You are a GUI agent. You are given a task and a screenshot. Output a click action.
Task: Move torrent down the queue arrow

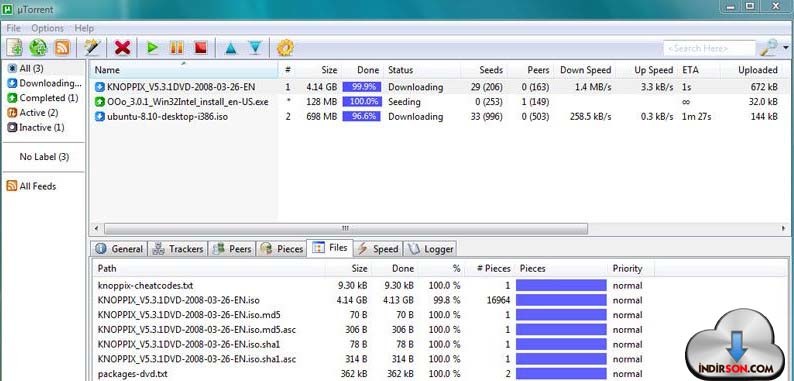[x=256, y=48]
